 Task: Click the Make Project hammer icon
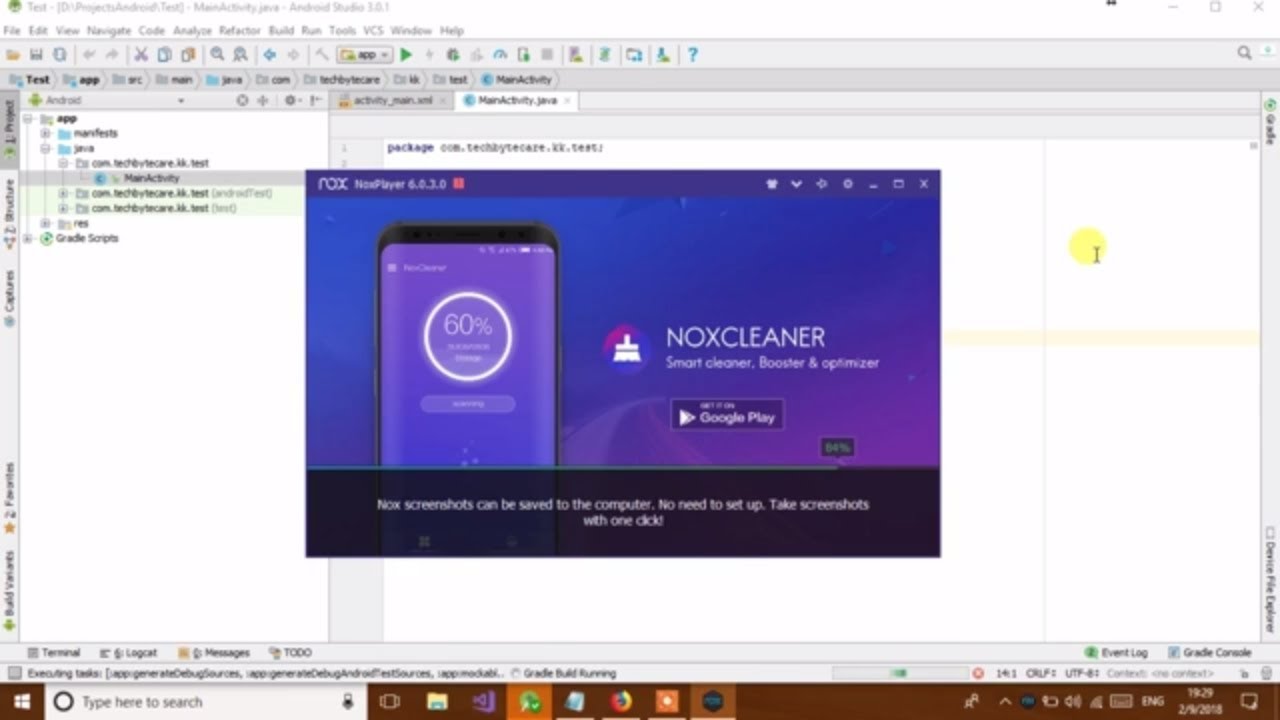coord(322,55)
